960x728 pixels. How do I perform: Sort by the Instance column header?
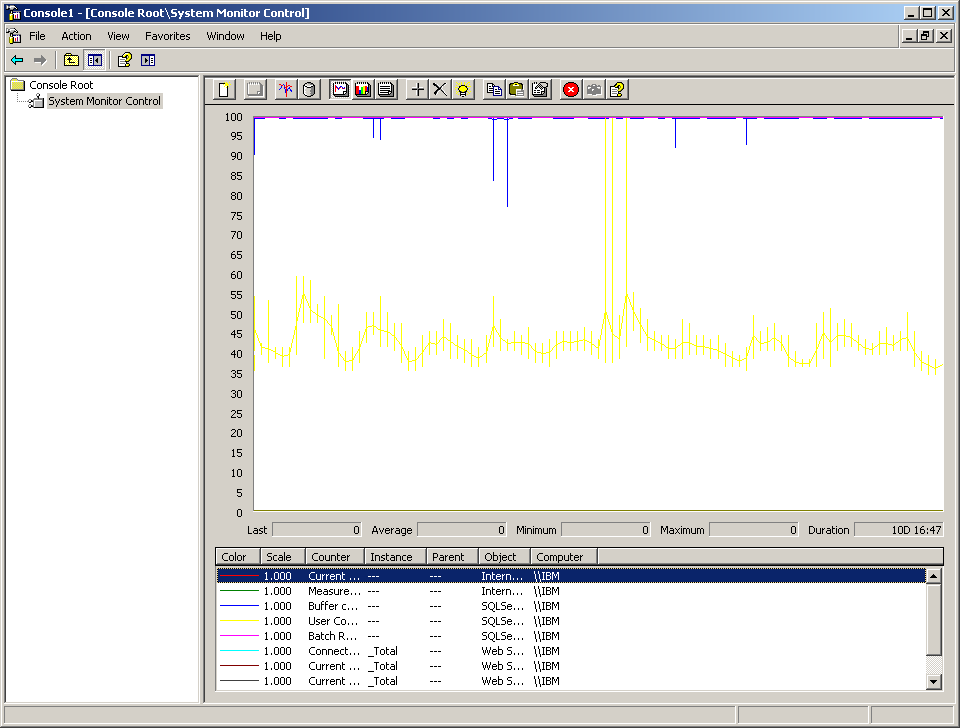[395, 557]
